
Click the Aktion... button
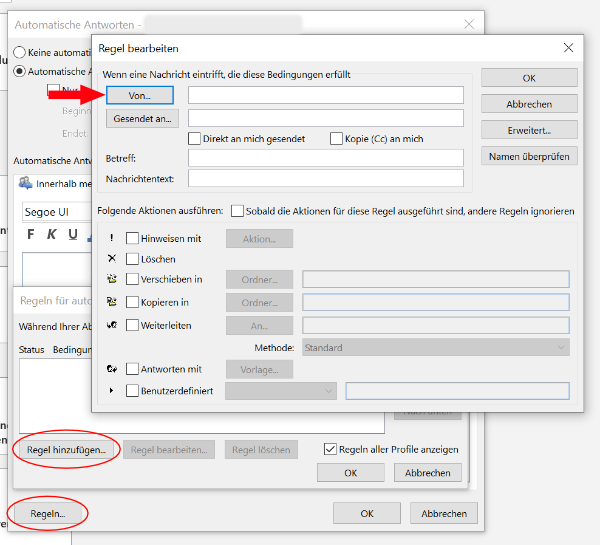tap(259, 239)
